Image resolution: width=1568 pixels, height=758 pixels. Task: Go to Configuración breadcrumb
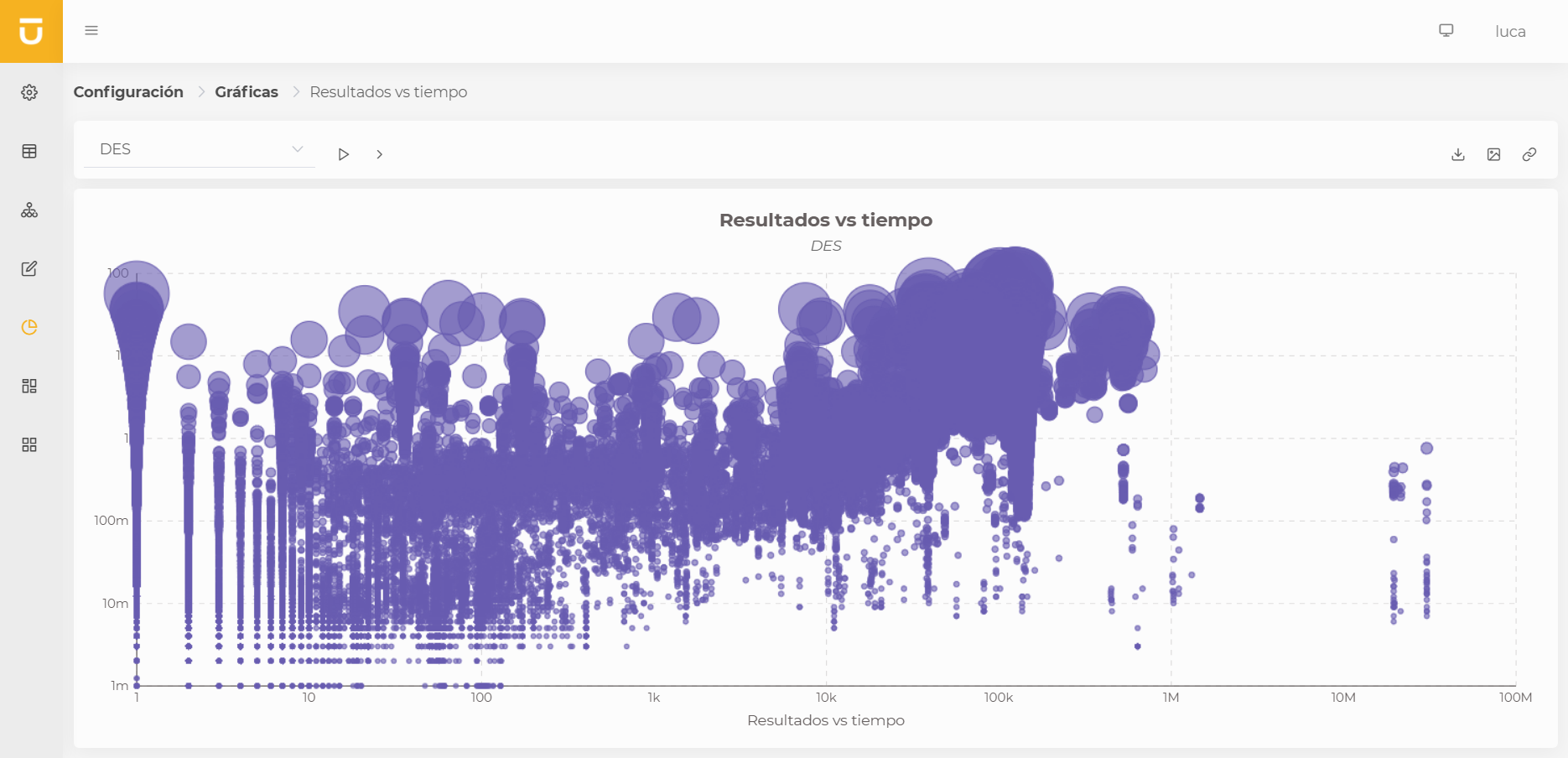coord(128,92)
